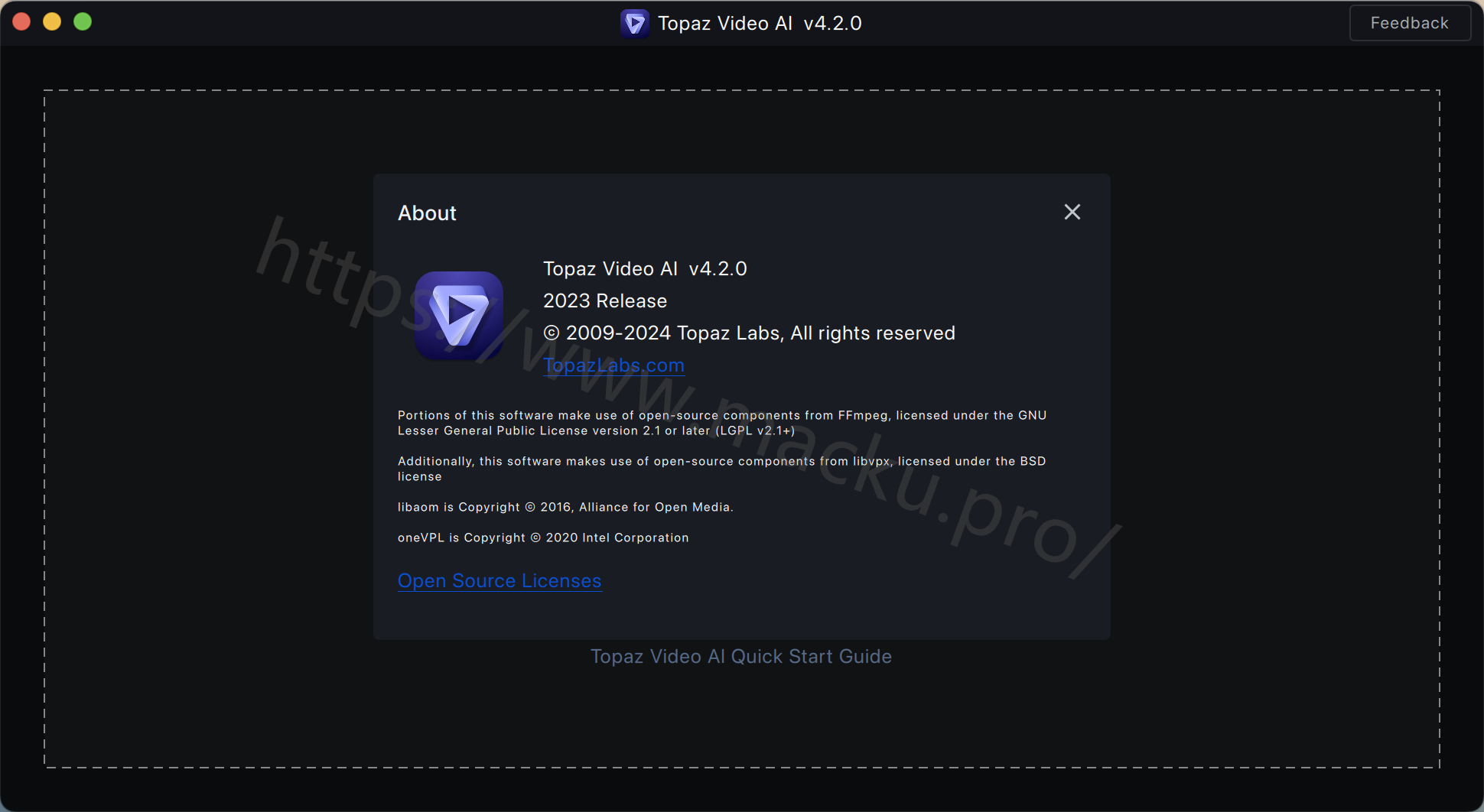Click the Topaz Video AI logo in About
This screenshot has width=1484, height=812.
tap(458, 315)
